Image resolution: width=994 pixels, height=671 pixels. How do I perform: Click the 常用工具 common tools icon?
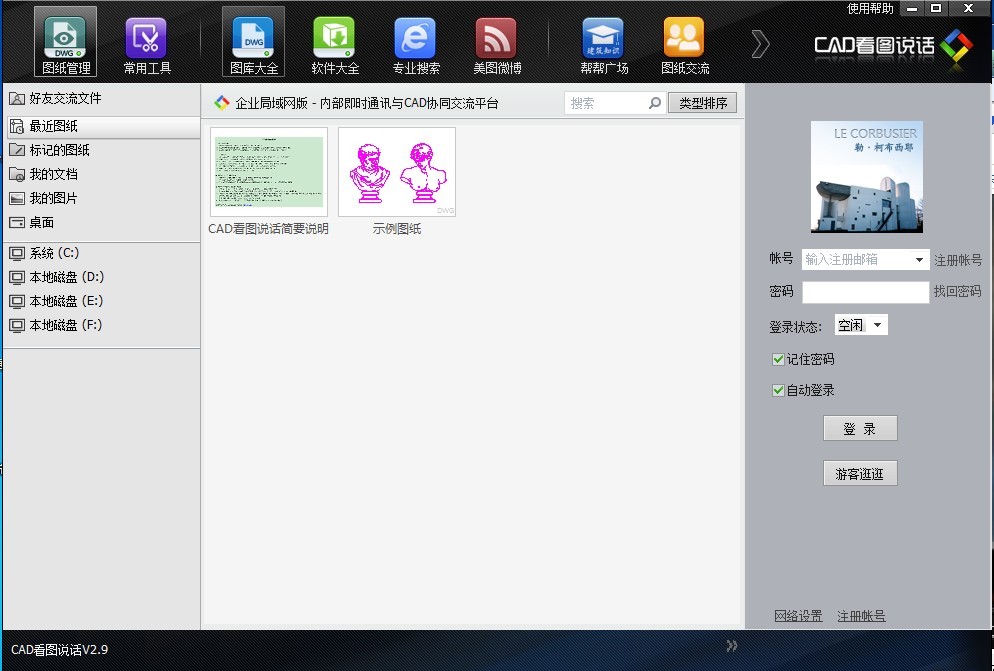(x=147, y=40)
